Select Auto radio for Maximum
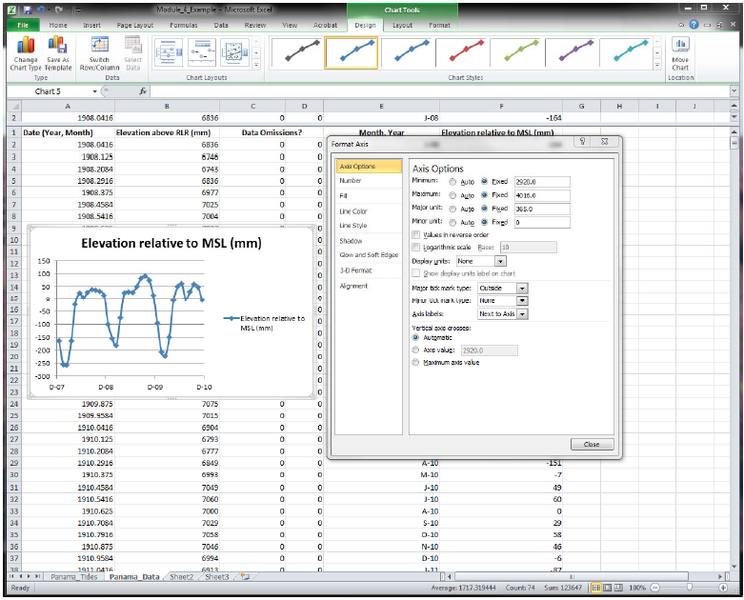The image size is (744, 600). click(x=453, y=195)
